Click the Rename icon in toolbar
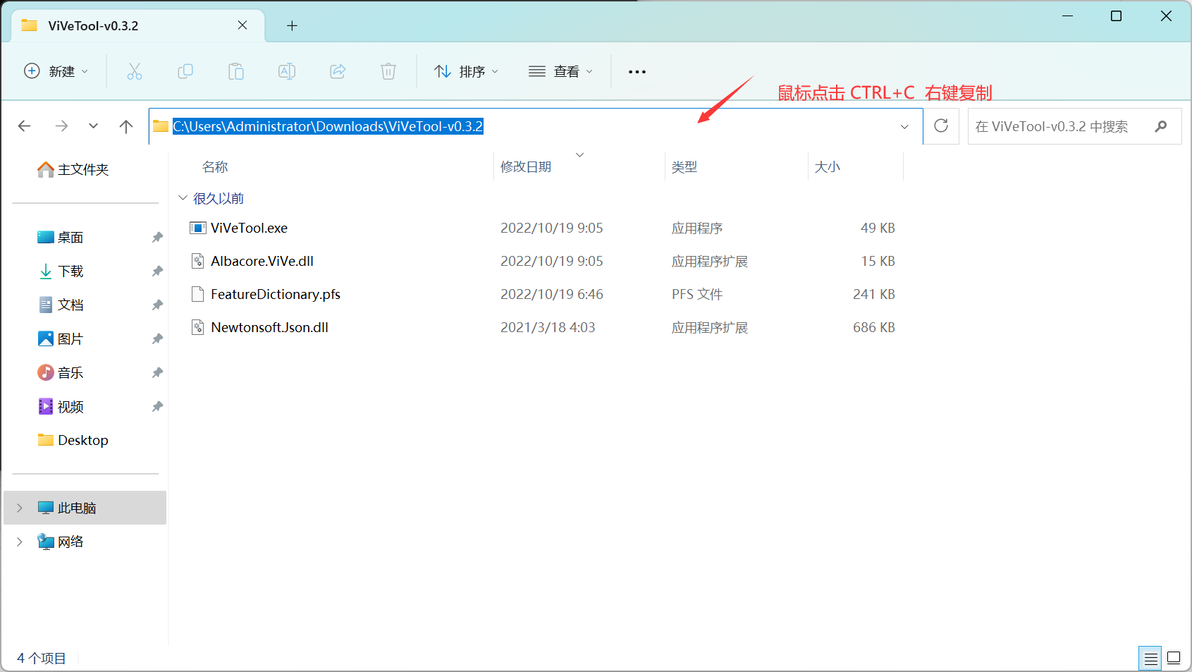Image resolution: width=1192 pixels, height=672 pixels. [x=287, y=71]
